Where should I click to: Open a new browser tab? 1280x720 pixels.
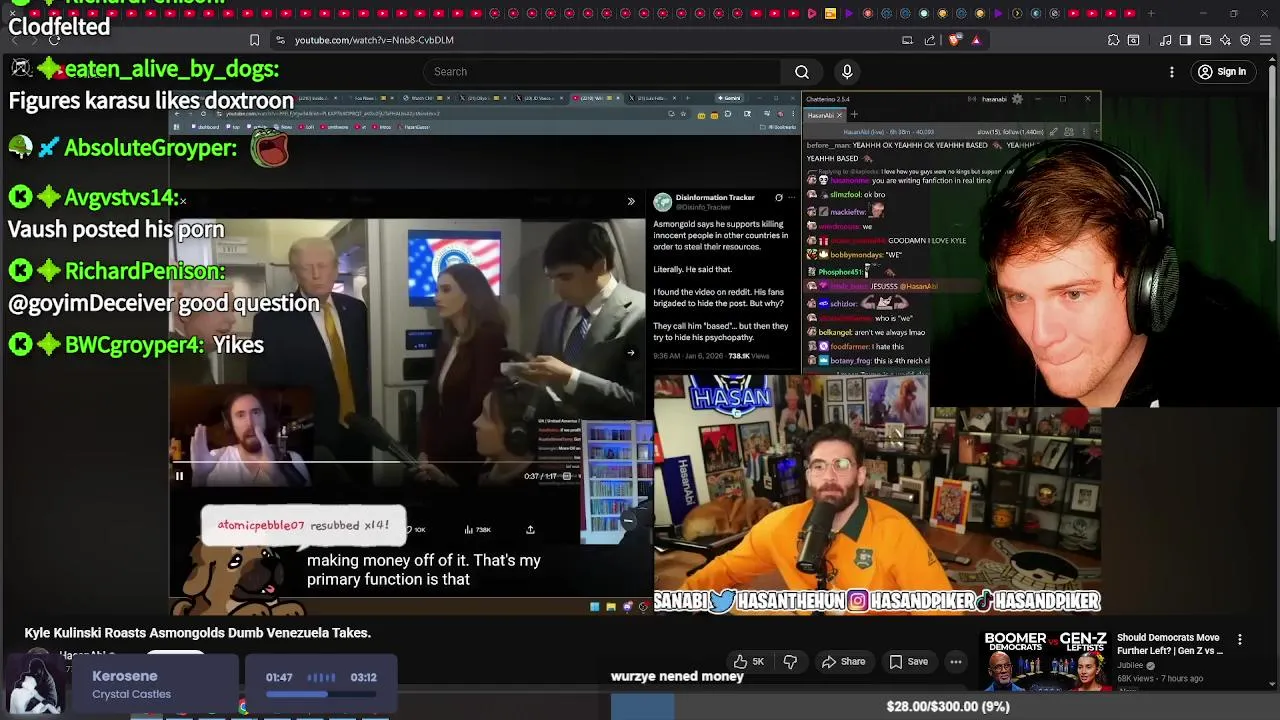pyautogui.click(x=1151, y=14)
